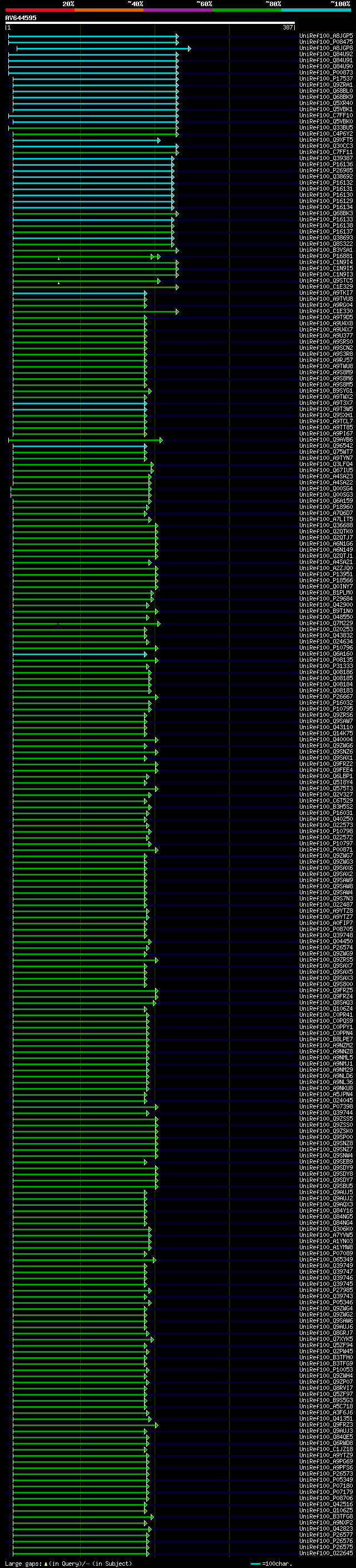Select the AV644595 query name
This screenshot has width=356, height=1568.
[21, 18]
